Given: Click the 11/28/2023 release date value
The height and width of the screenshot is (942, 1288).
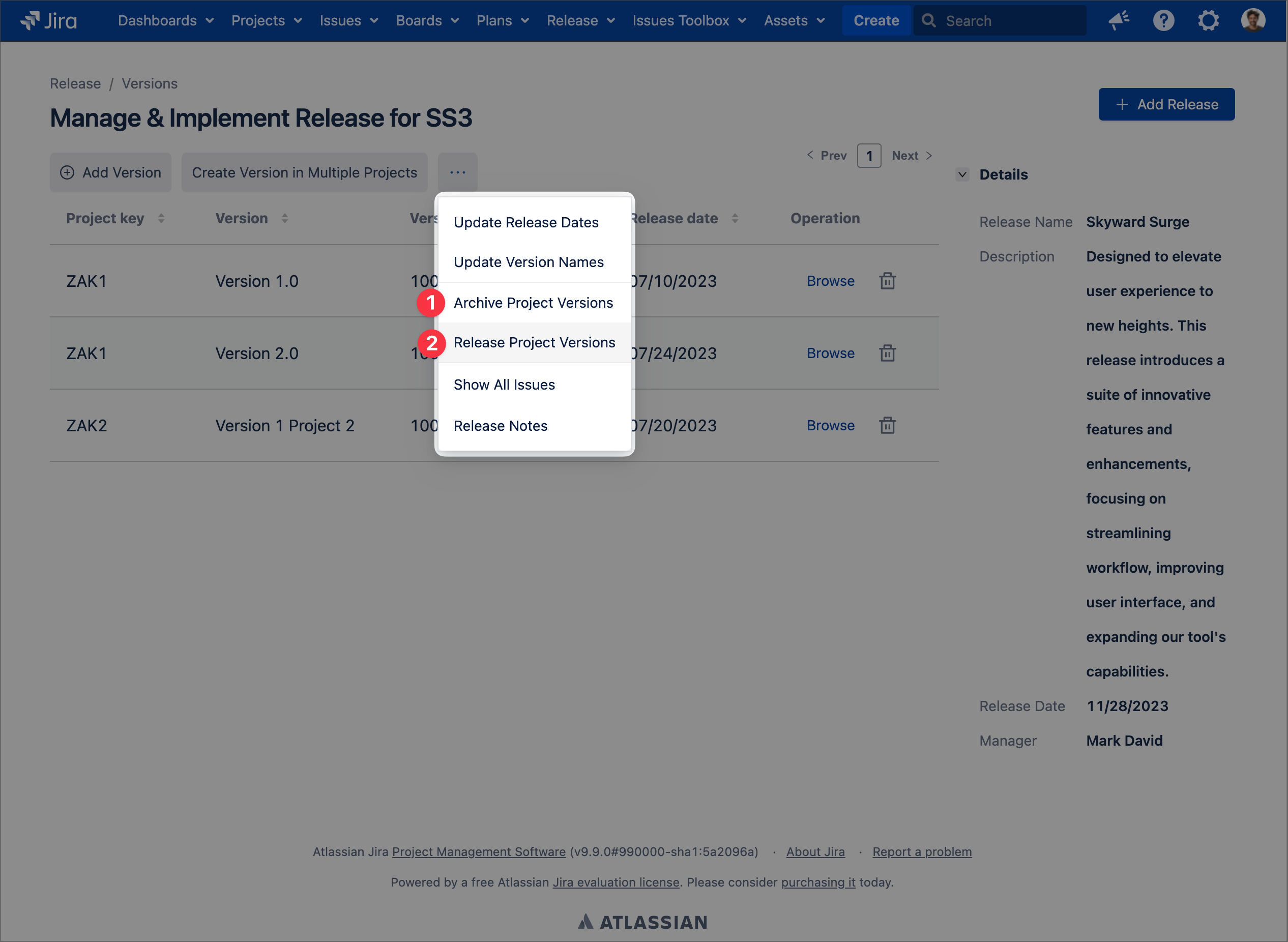Looking at the screenshot, I should coord(1127,706).
